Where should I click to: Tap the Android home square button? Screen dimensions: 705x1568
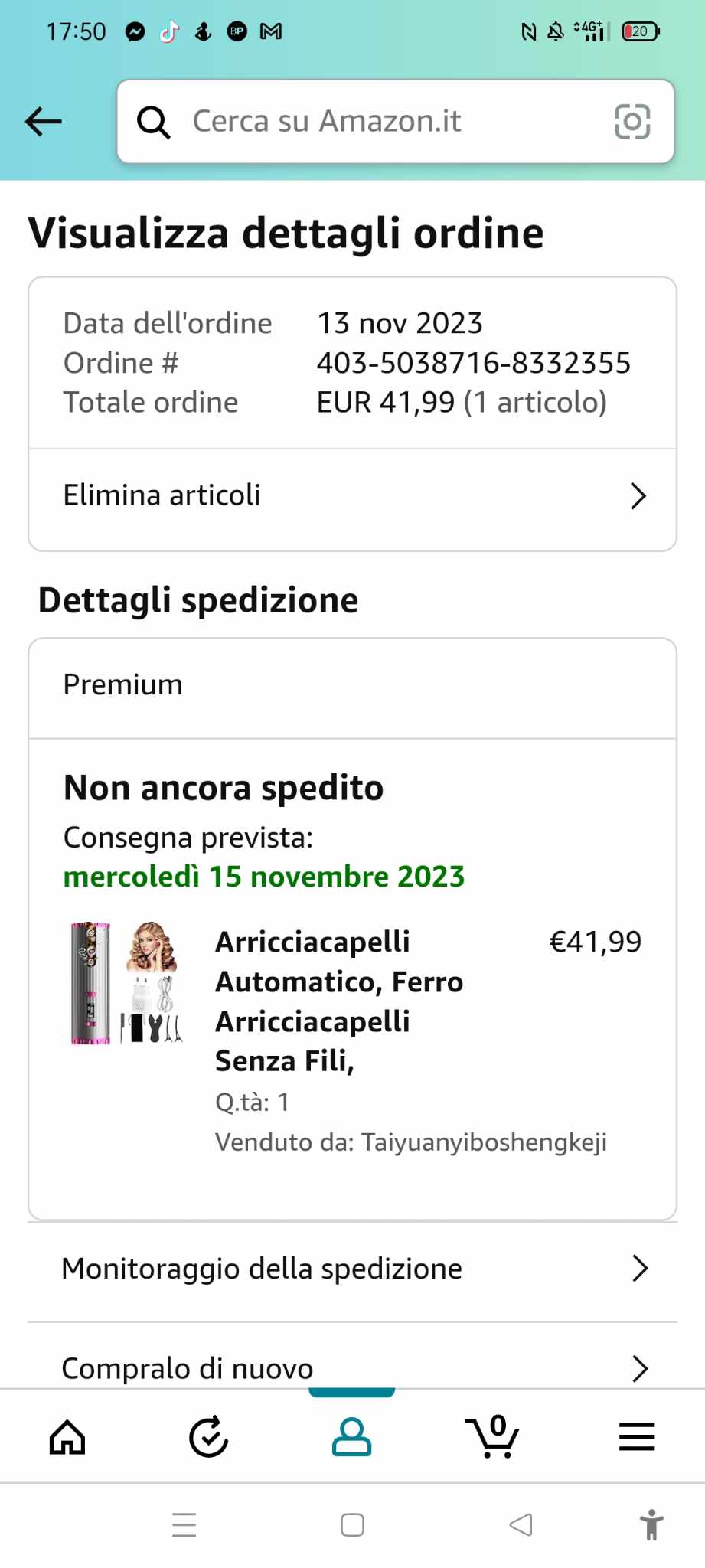pyautogui.click(x=352, y=1524)
